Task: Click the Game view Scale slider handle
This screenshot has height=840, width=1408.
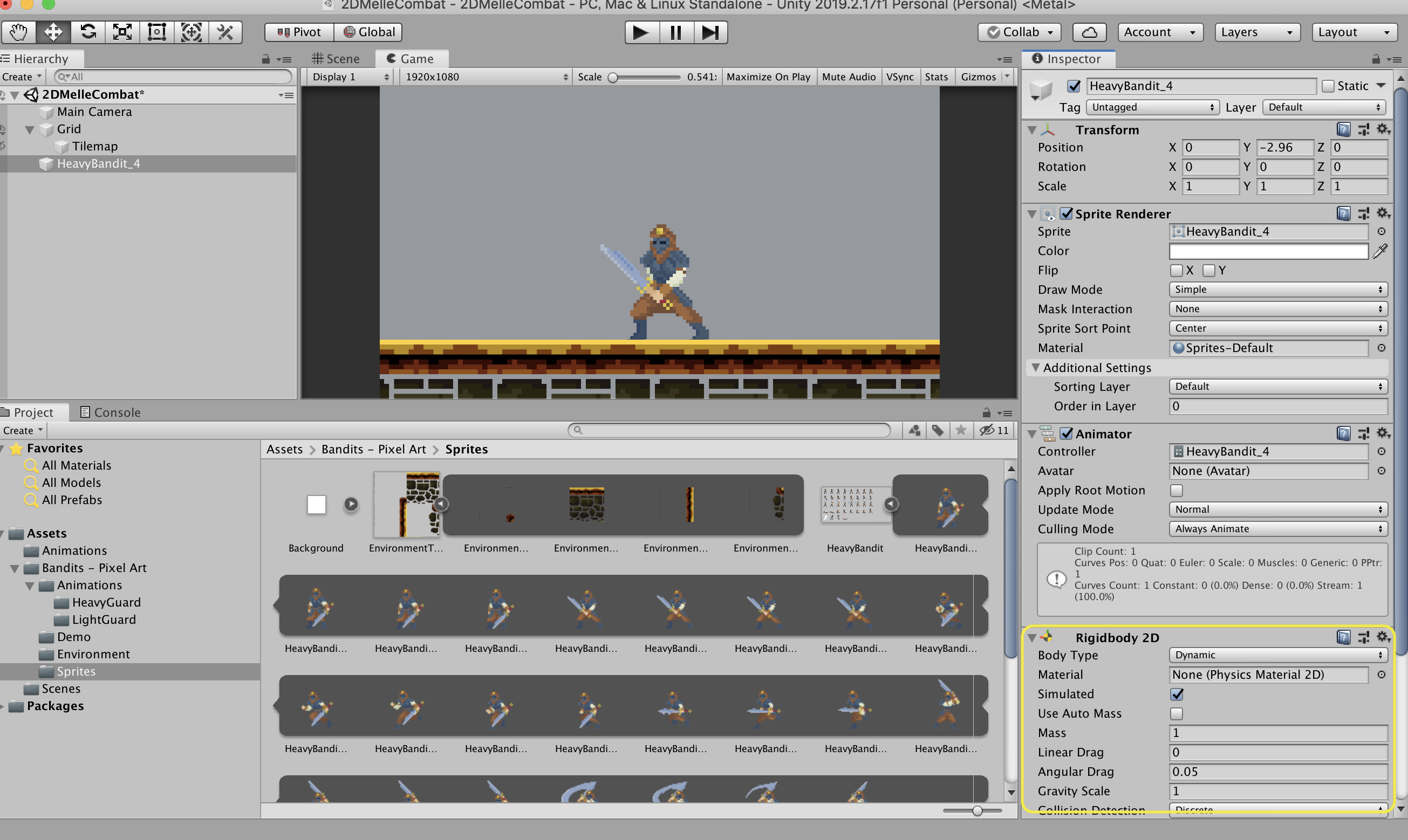Action: pyautogui.click(x=613, y=78)
